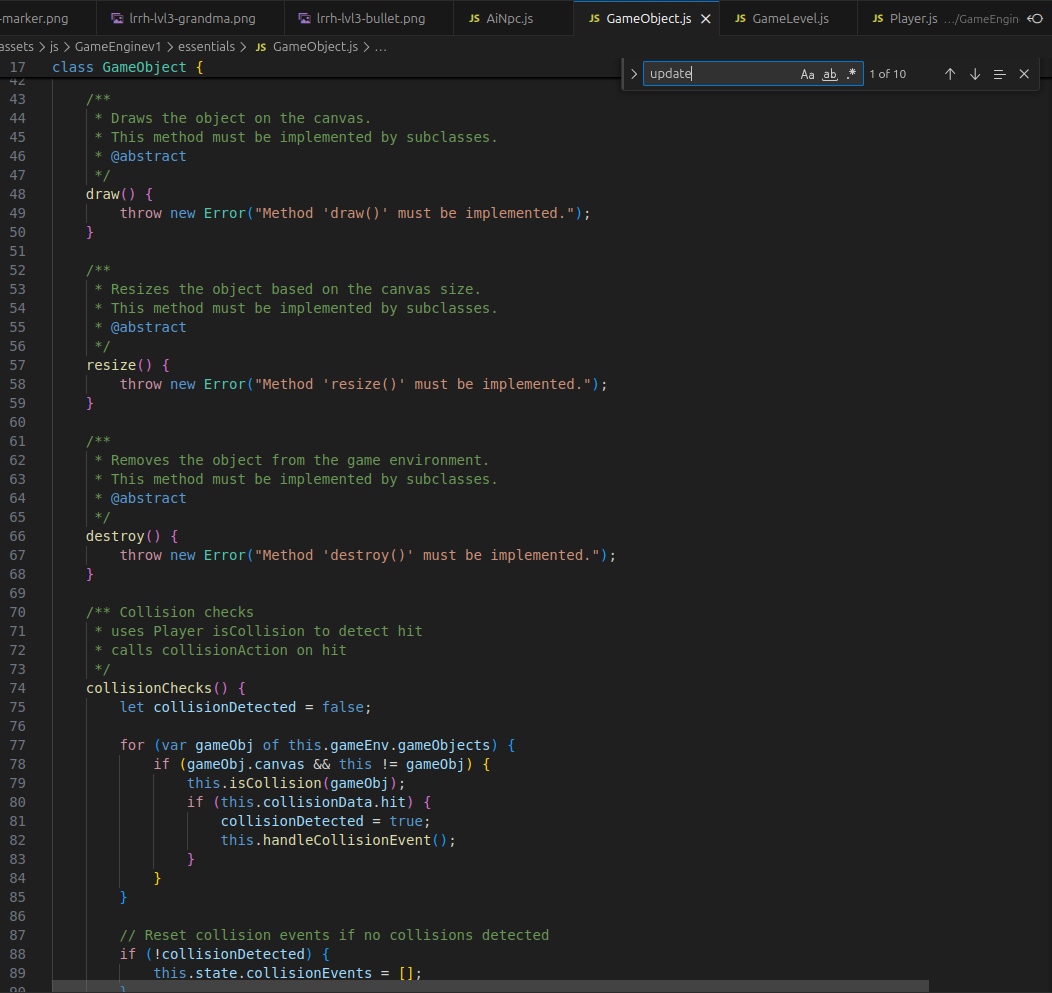Click the '@abstract' tag on line 64
Screen dimensions: 1052x993
(148, 499)
